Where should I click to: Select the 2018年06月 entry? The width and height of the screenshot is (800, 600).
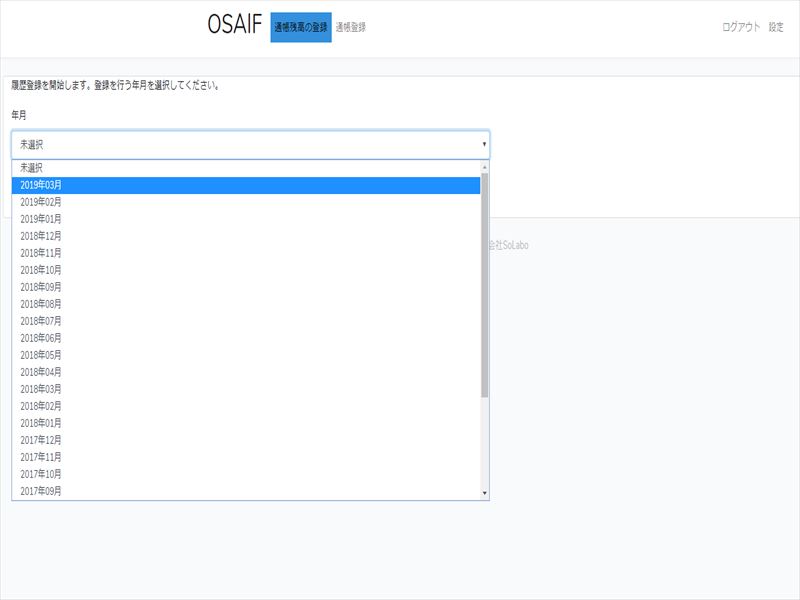coord(246,338)
